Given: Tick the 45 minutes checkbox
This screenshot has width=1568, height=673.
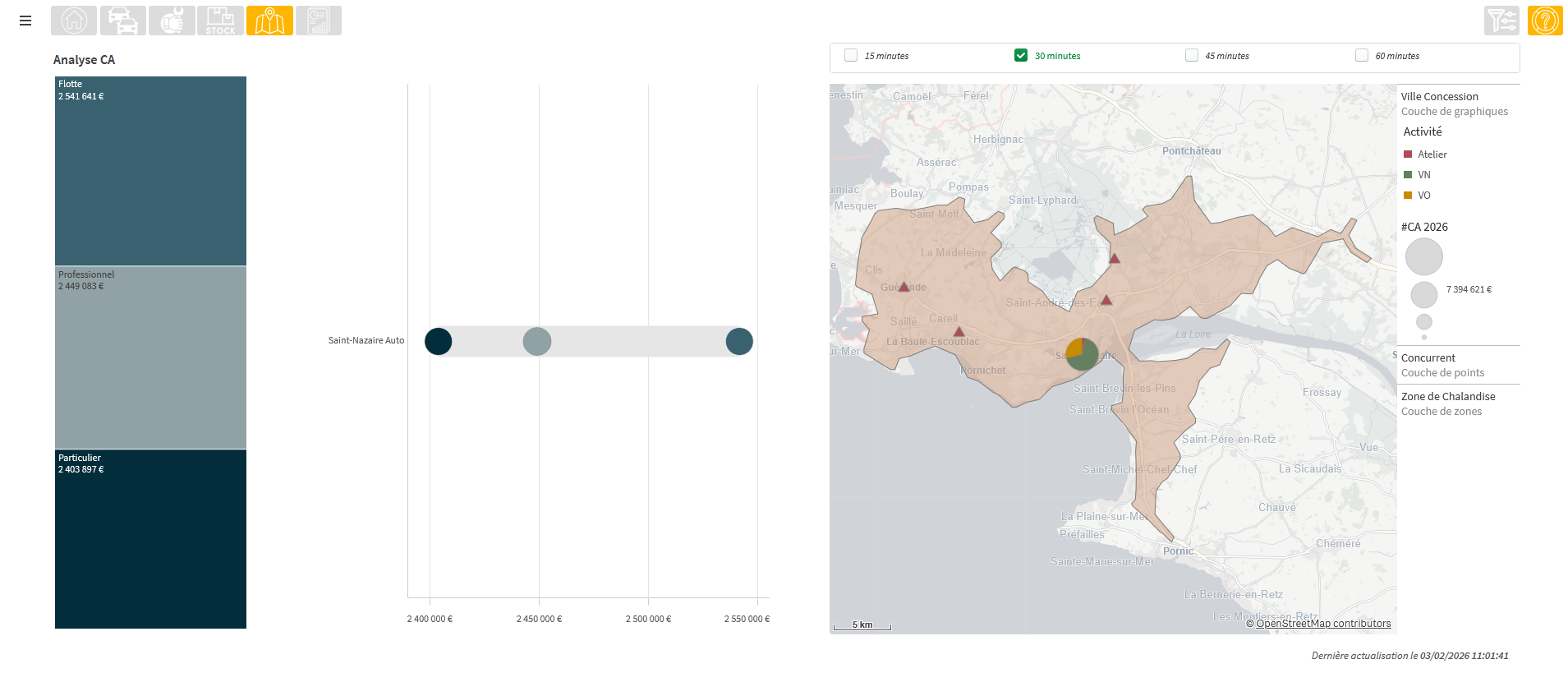Looking at the screenshot, I should coord(1191,56).
